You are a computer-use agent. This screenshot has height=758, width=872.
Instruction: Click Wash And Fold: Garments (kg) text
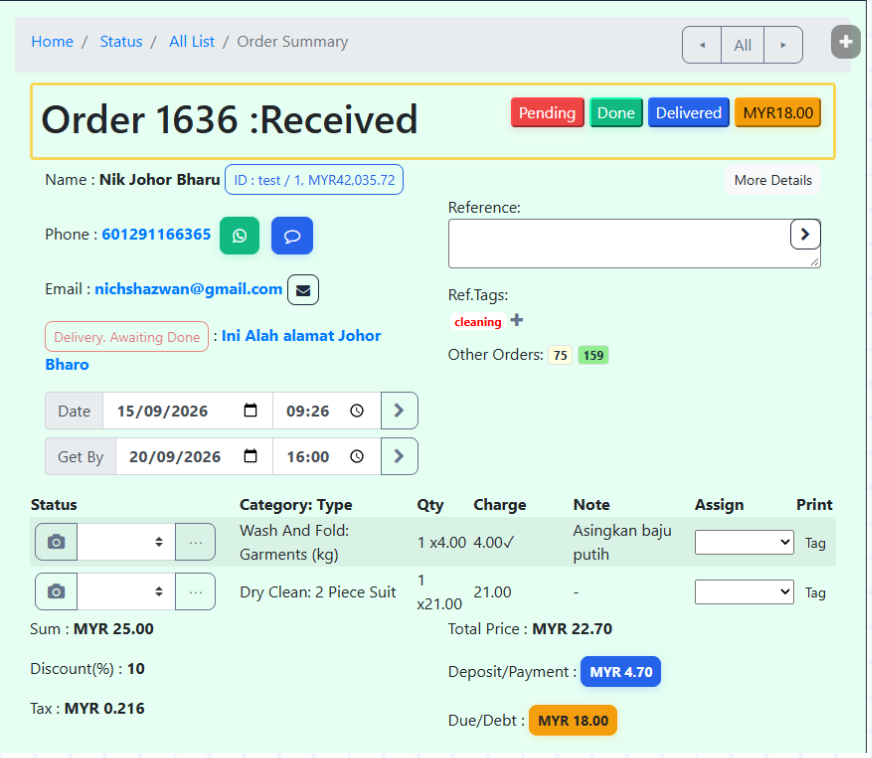[x=294, y=542]
